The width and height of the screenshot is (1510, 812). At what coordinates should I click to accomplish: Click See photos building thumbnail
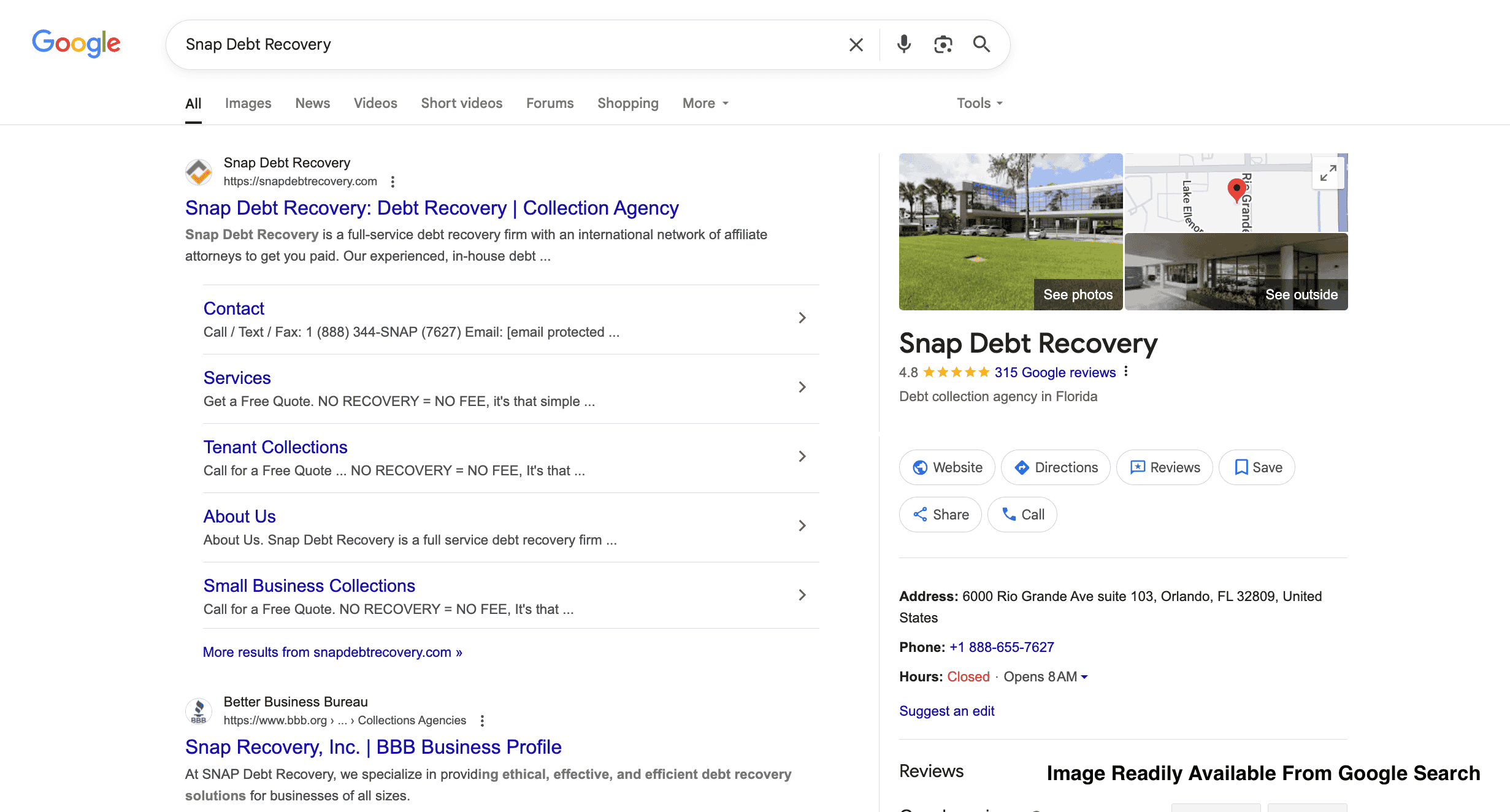(x=1011, y=232)
